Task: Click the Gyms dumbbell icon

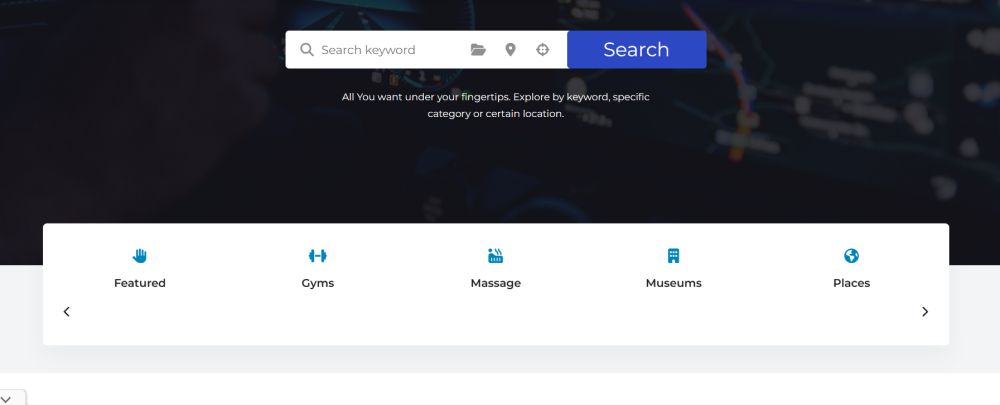Action: pos(318,256)
